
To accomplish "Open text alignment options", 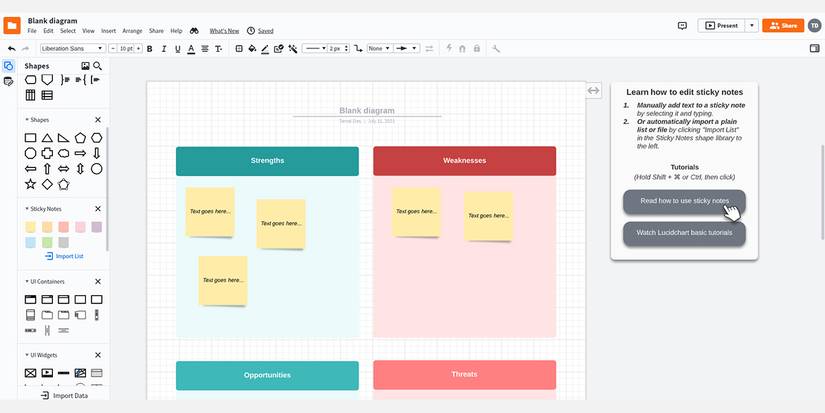I will tap(205, 48).
